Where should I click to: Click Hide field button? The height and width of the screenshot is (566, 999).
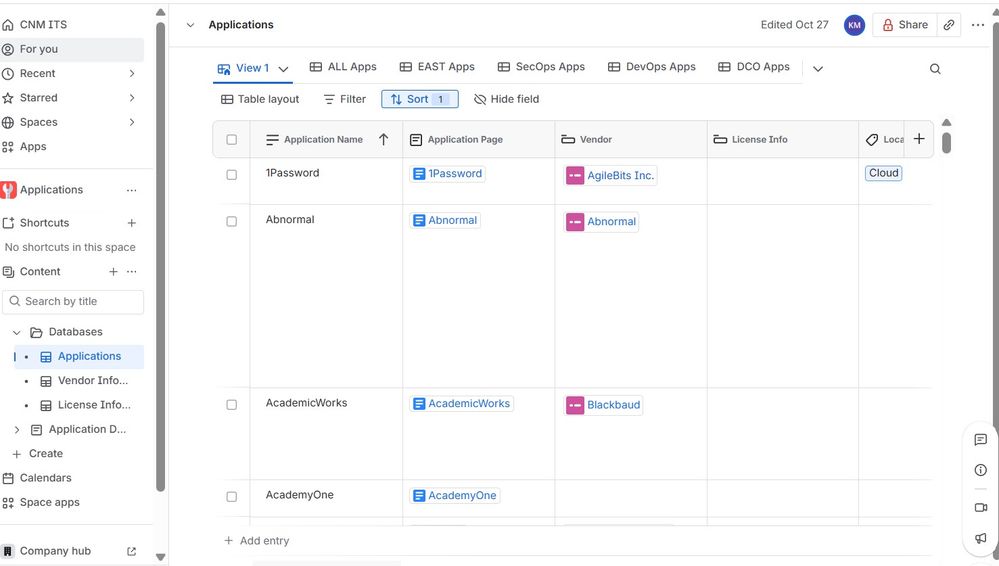point(507,99)
